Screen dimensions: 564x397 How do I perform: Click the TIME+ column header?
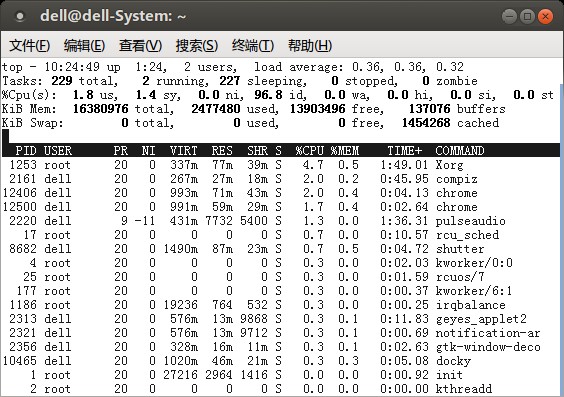[405, 150]
